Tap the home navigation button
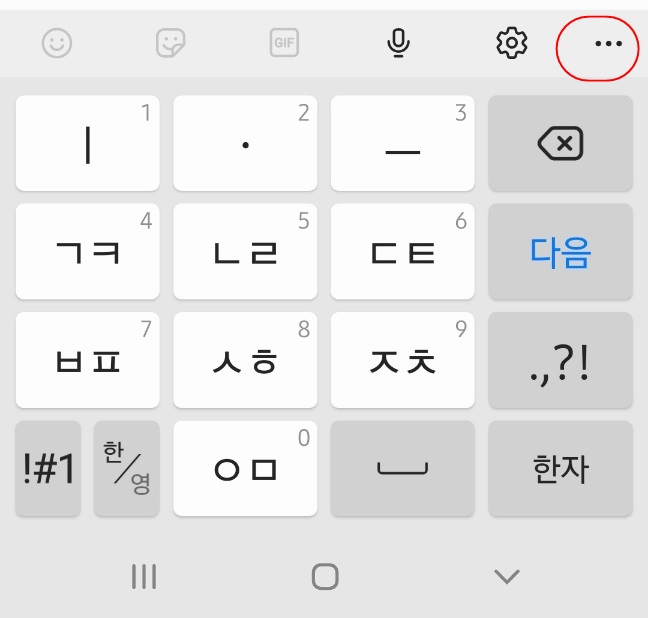Screen dimensions: 648x618 pos(325,576)
